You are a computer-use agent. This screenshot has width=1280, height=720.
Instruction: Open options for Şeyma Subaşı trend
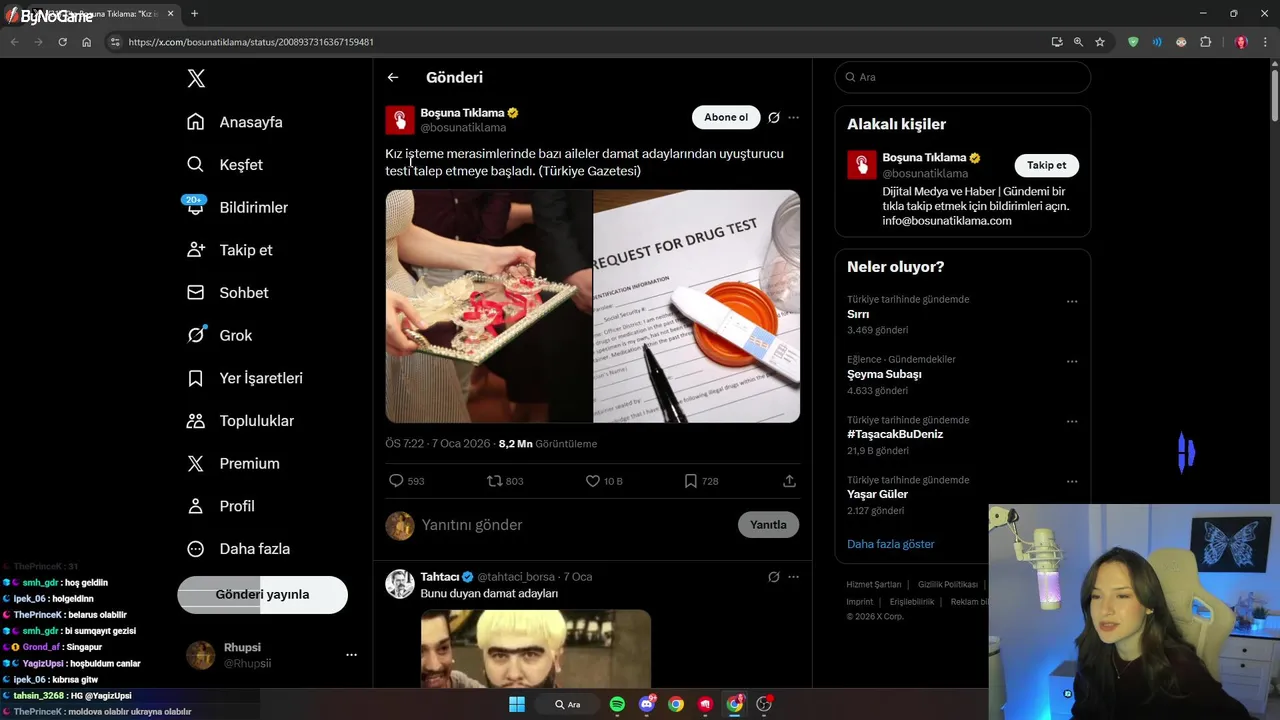pos(1072,361)
